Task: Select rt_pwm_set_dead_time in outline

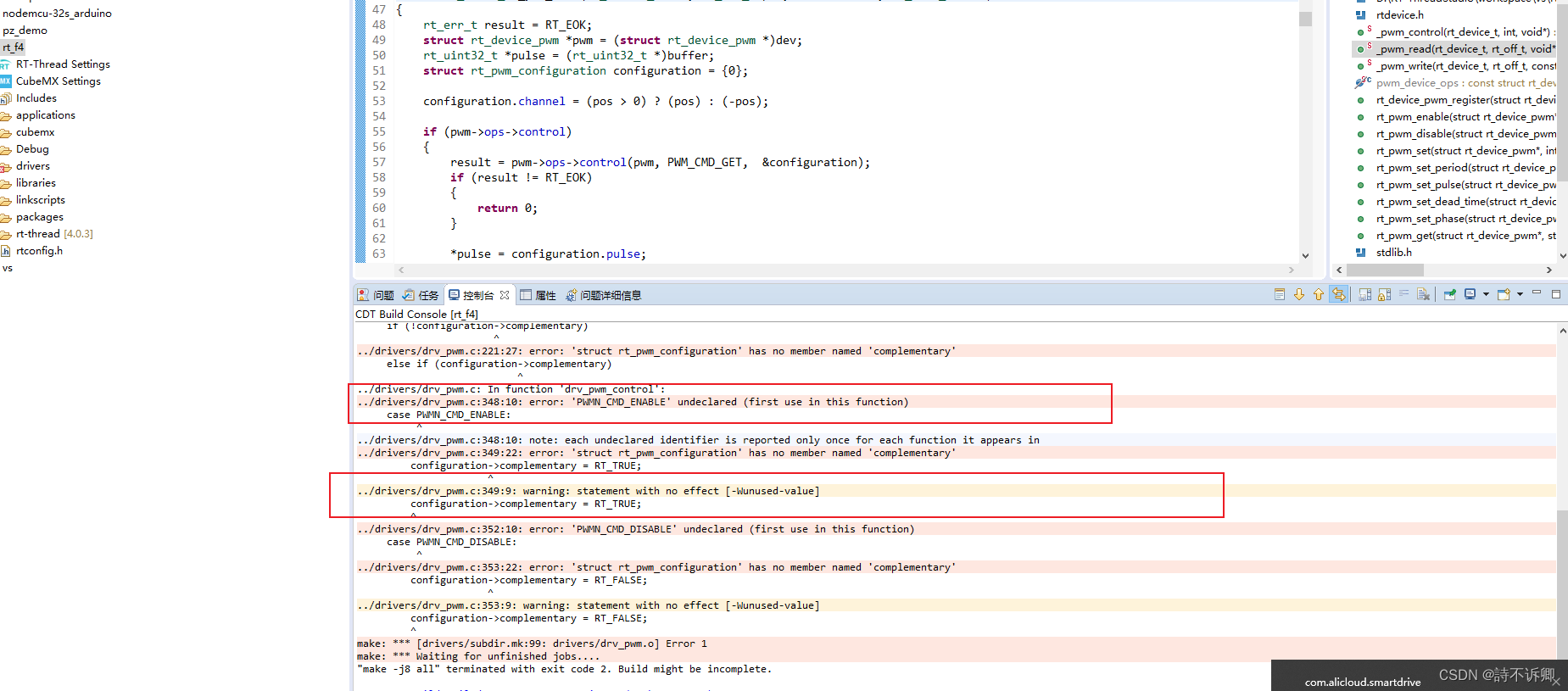Action: (1465, 202)
